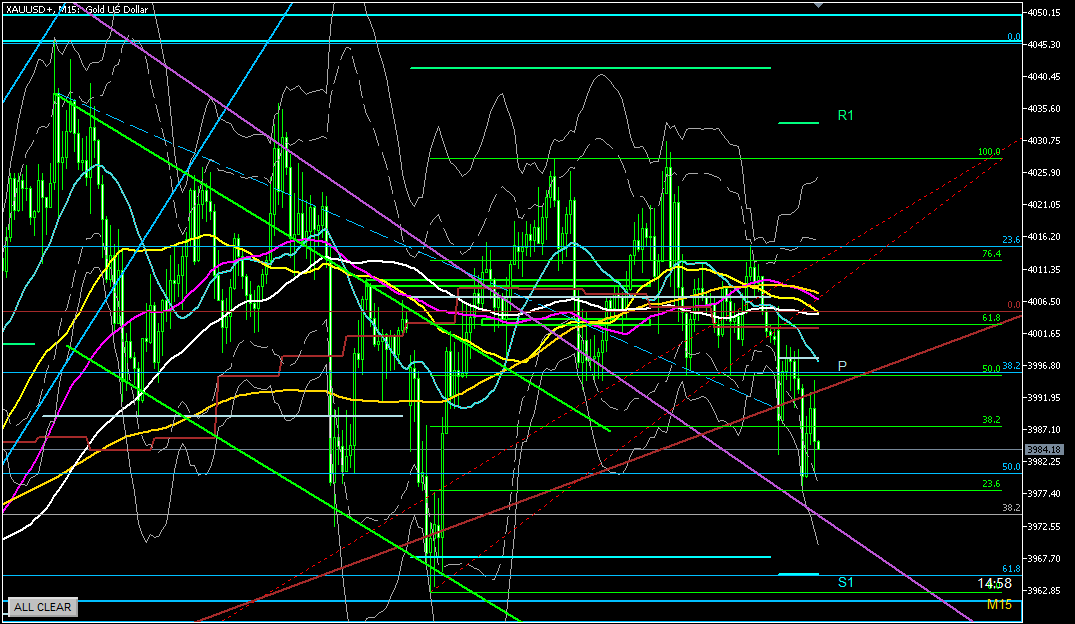Click the 3962.85 price scale value
Screen dimensions: 1075x624
click(1045, 590)
